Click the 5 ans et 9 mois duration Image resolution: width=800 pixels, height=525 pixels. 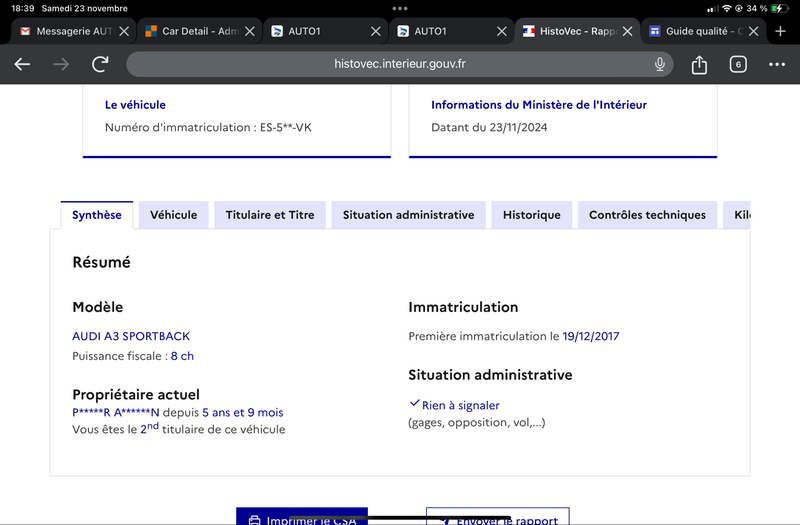pos(243,412)
